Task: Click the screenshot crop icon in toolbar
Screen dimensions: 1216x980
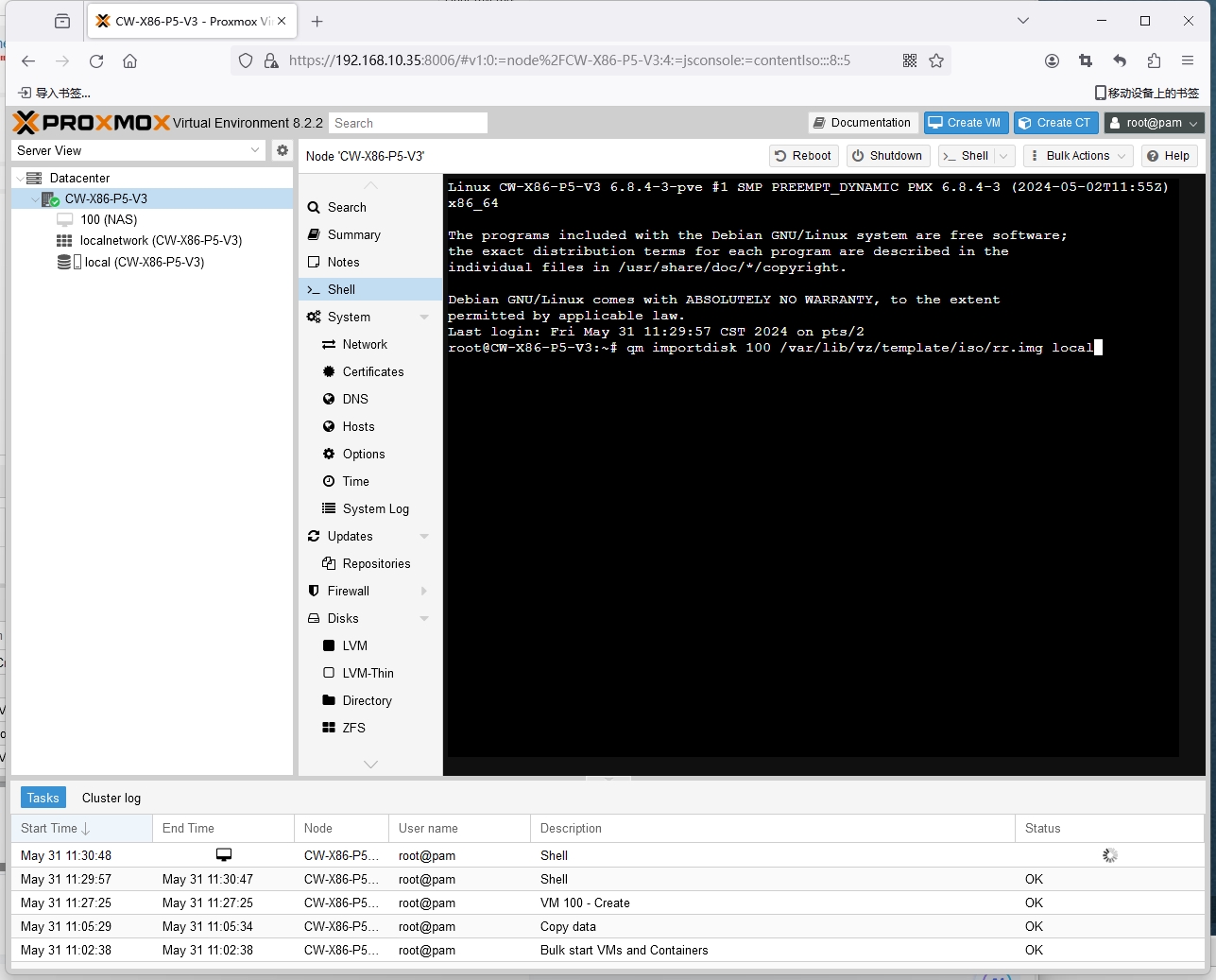Action: click(x=1086, y=60)
